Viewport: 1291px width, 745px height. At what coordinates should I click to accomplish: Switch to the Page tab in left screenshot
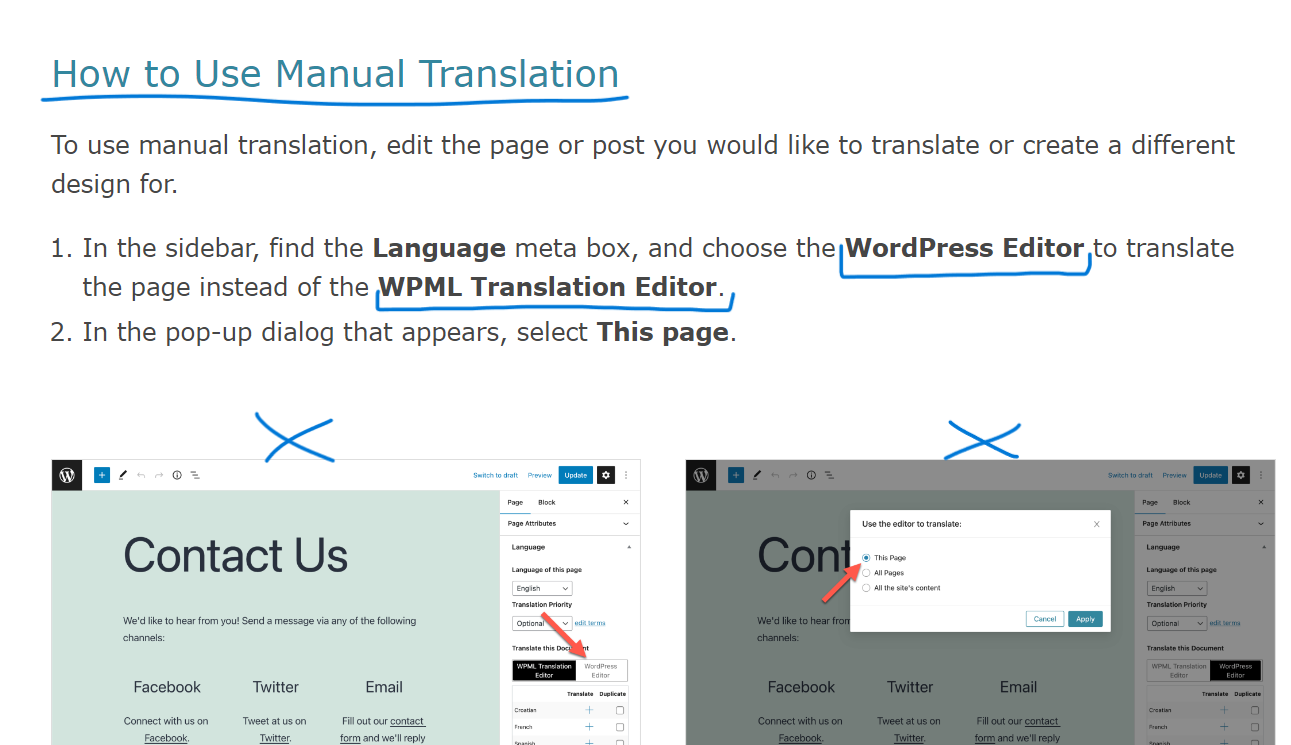(x=515, y=502)
